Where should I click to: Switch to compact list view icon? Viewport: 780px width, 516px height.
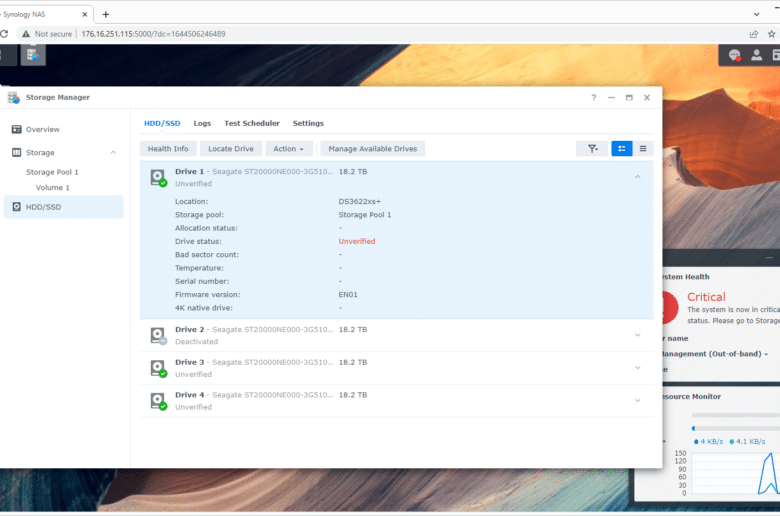(x=643, y=149)
